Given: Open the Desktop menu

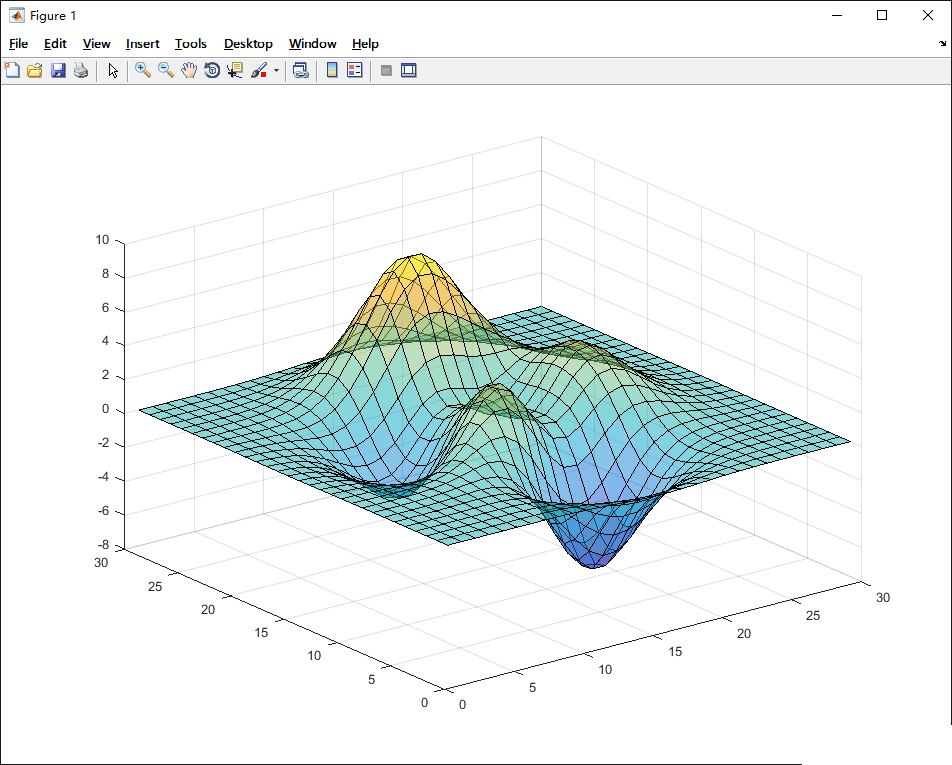Looking at the screenshot, I should [x=248, y=43].
